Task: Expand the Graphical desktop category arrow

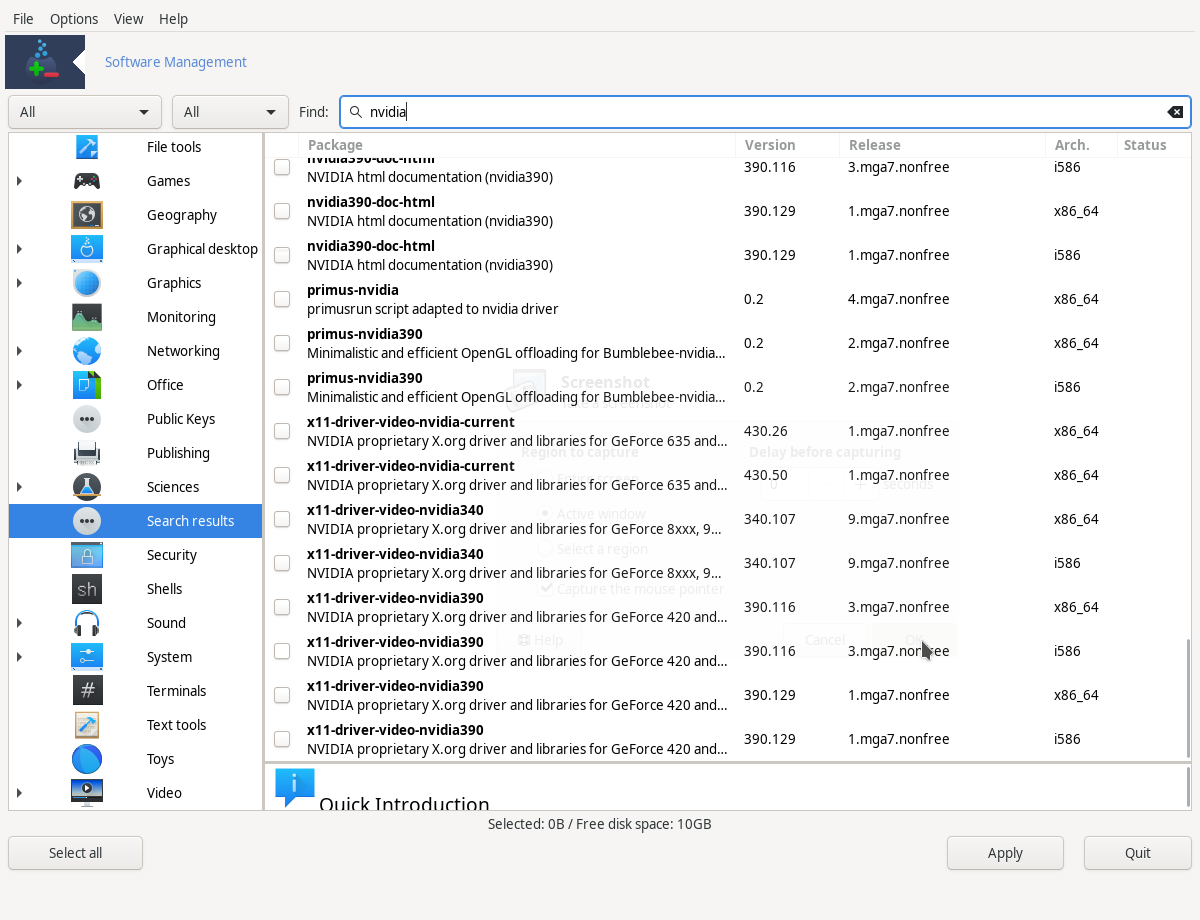Action: tap(20, 249)
